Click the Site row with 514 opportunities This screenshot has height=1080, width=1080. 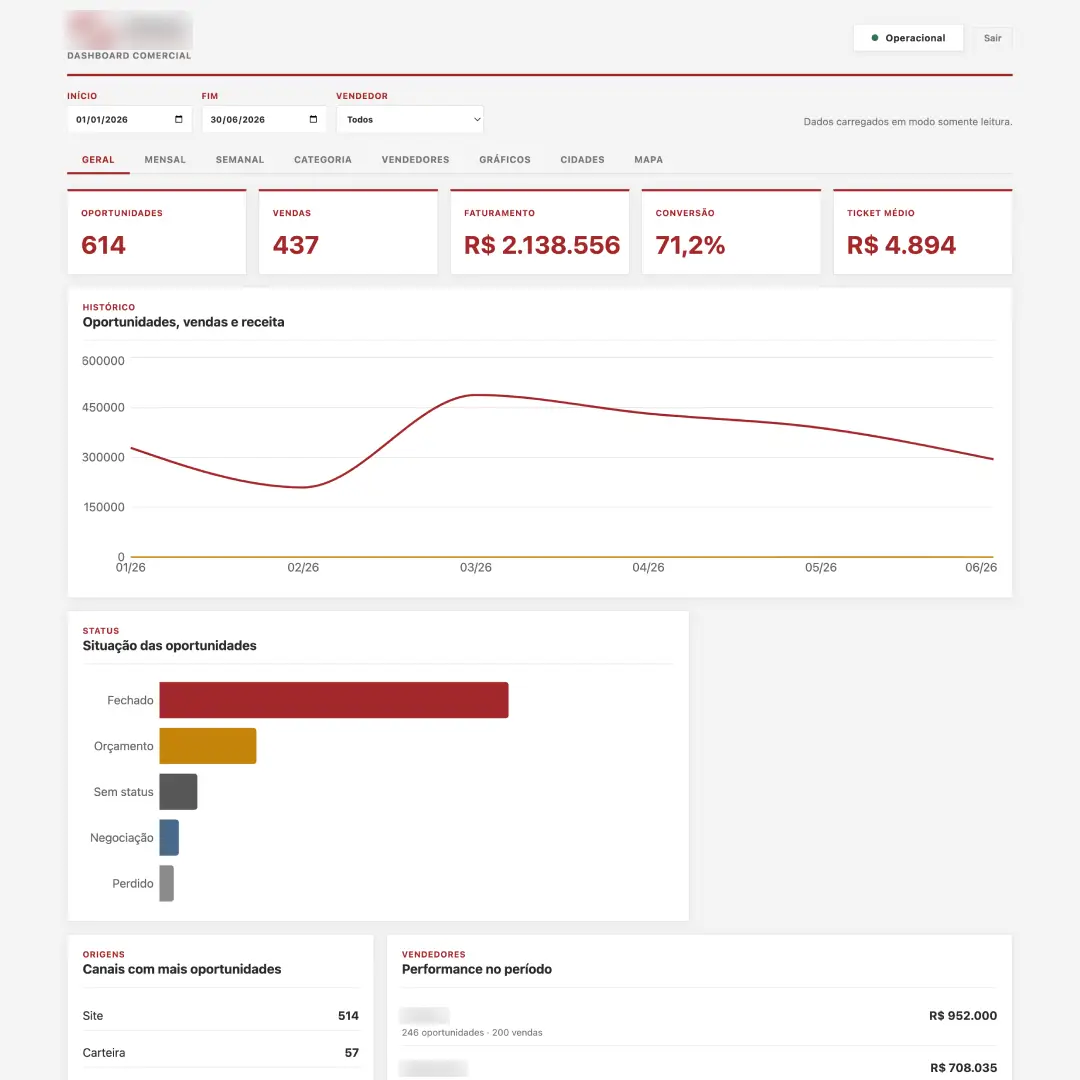pyautogui.click(x=220, y=1015)
